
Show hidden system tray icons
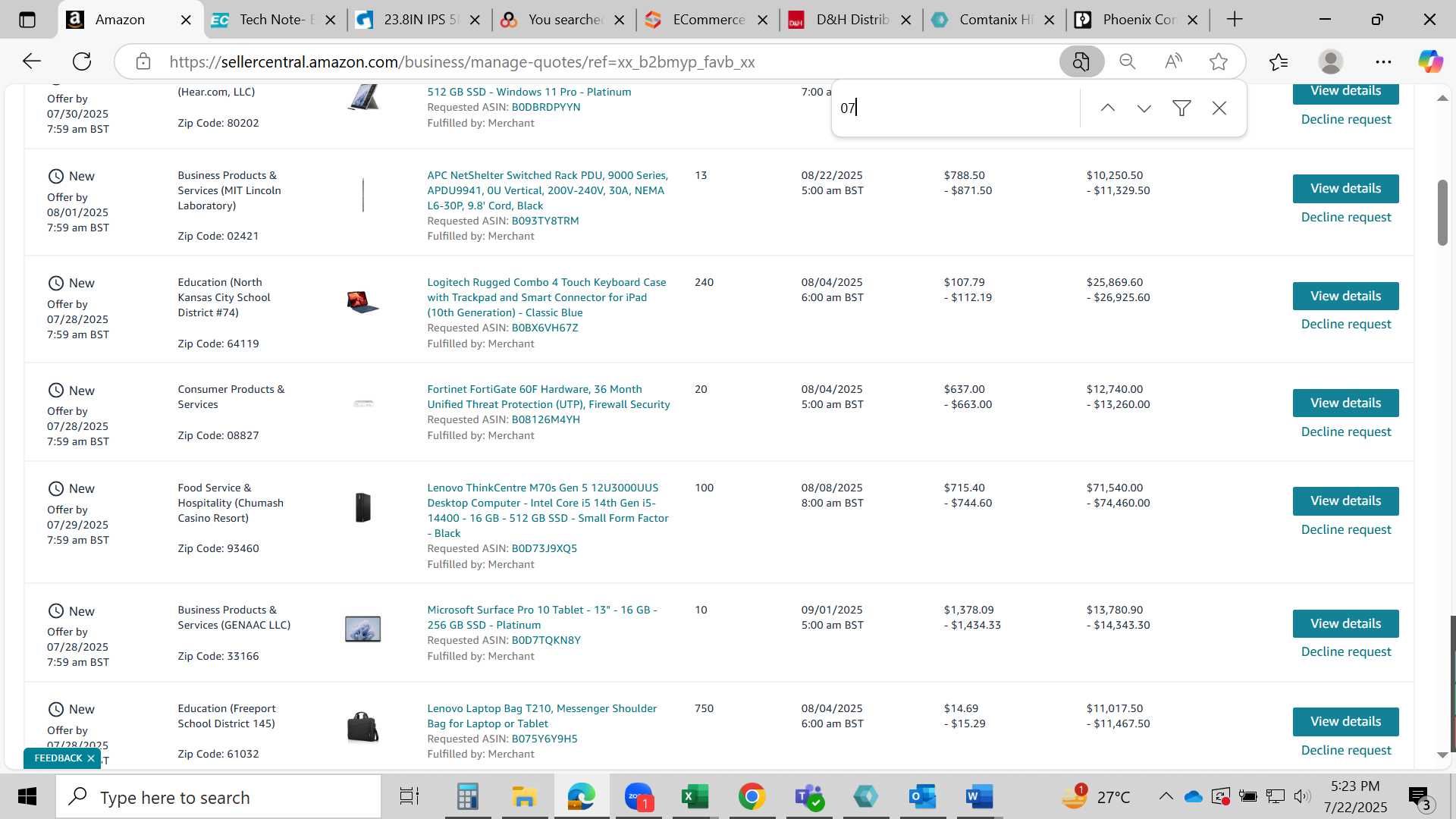click(x=1166, y=796)
